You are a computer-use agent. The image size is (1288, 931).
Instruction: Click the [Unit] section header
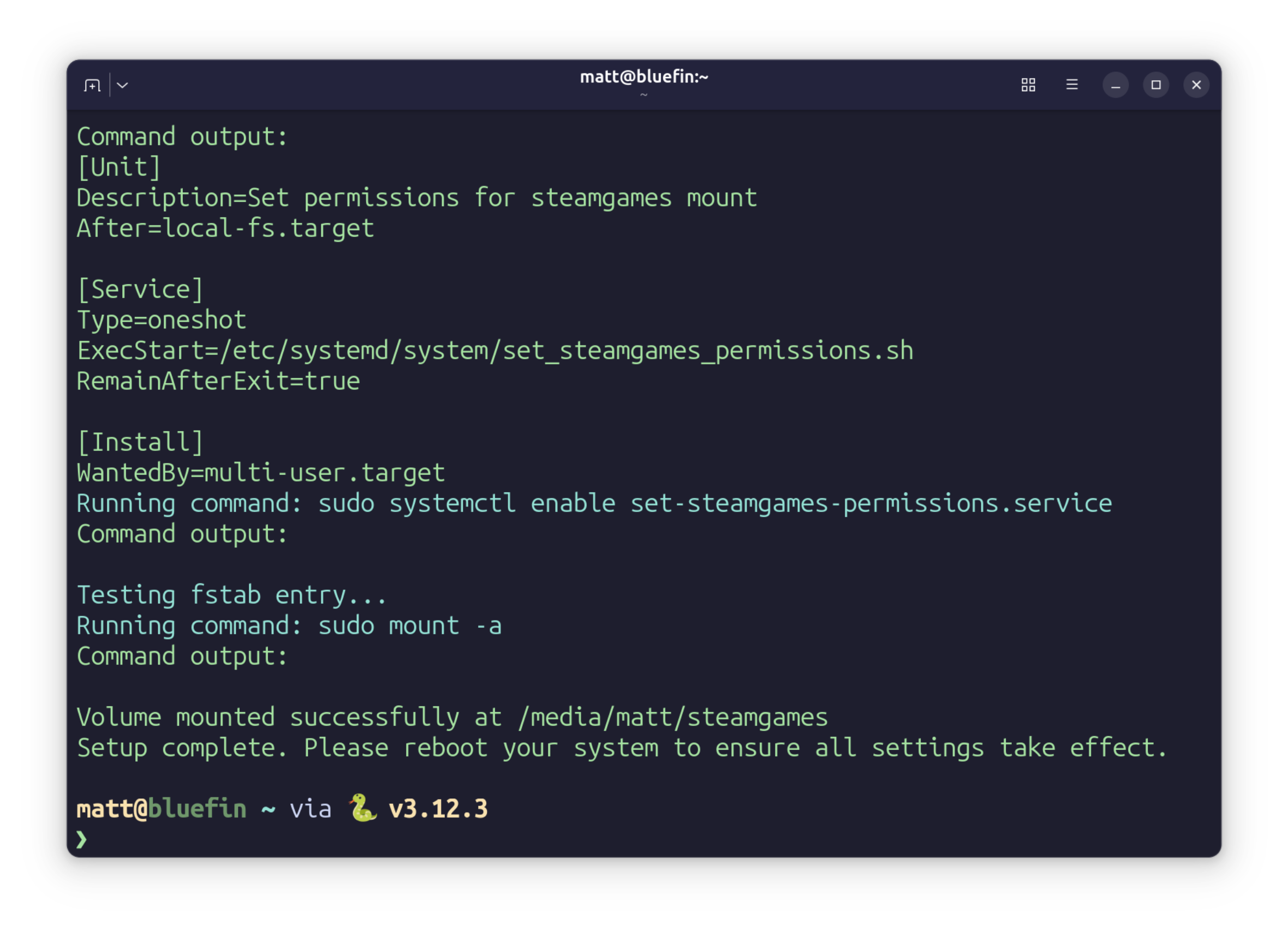(120, 168)
